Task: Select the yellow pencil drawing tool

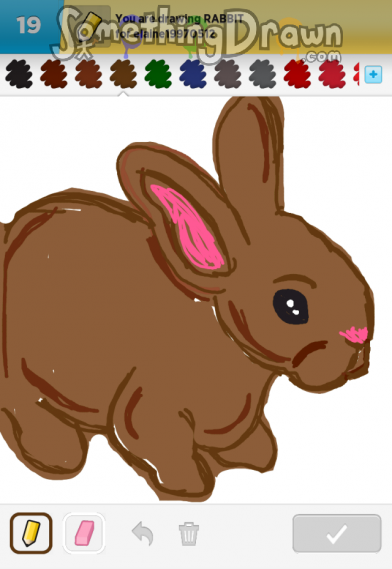Action: tap(31, 533)
